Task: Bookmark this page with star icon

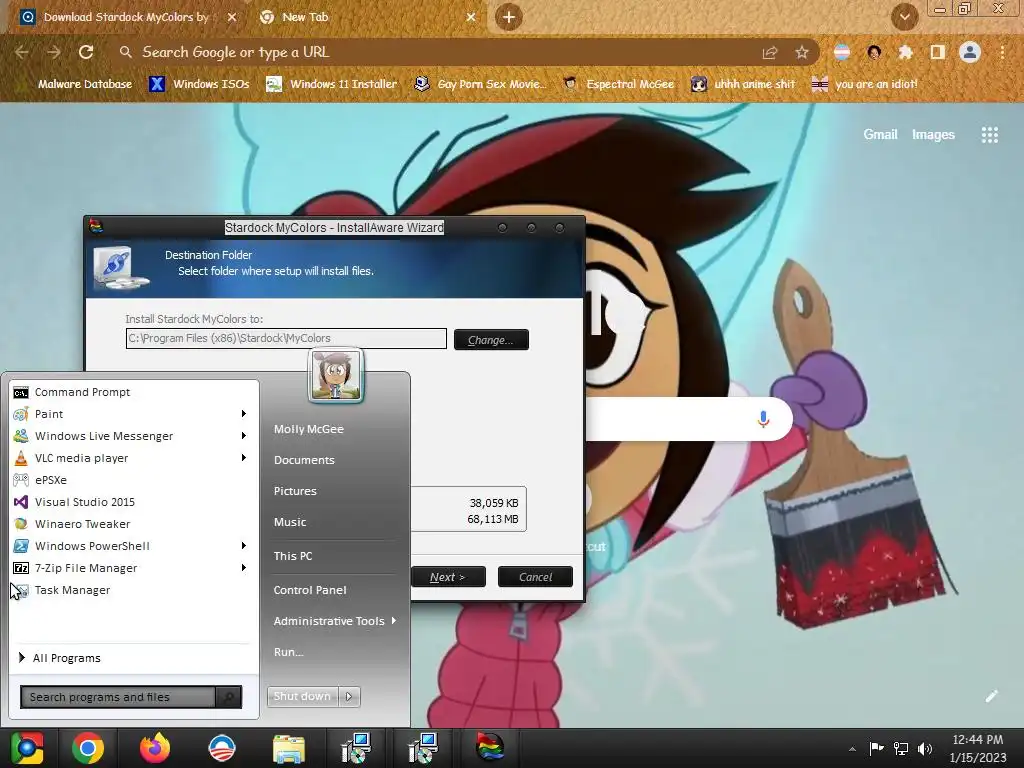Action: pos(802,53)
